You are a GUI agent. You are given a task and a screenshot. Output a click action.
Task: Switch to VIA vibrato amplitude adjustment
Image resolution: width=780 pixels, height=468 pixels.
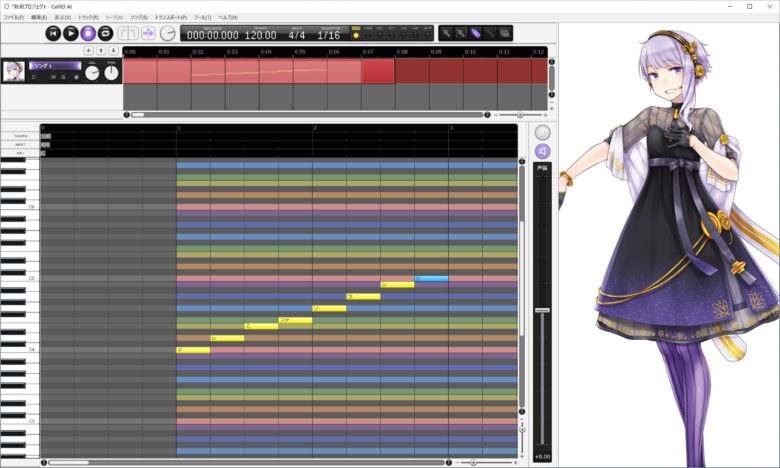click(x=403, y=33)
